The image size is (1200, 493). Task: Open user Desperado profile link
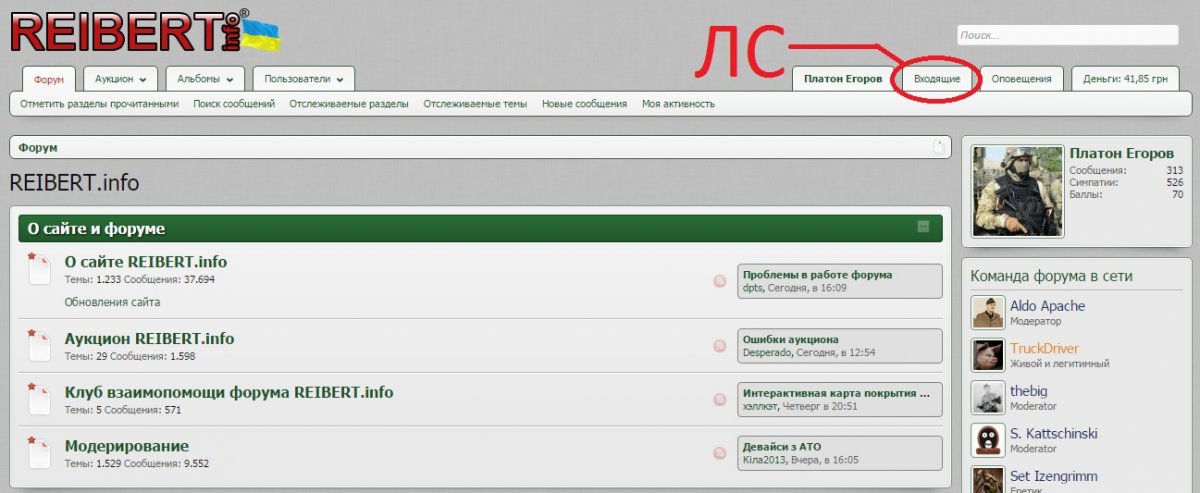768,353
